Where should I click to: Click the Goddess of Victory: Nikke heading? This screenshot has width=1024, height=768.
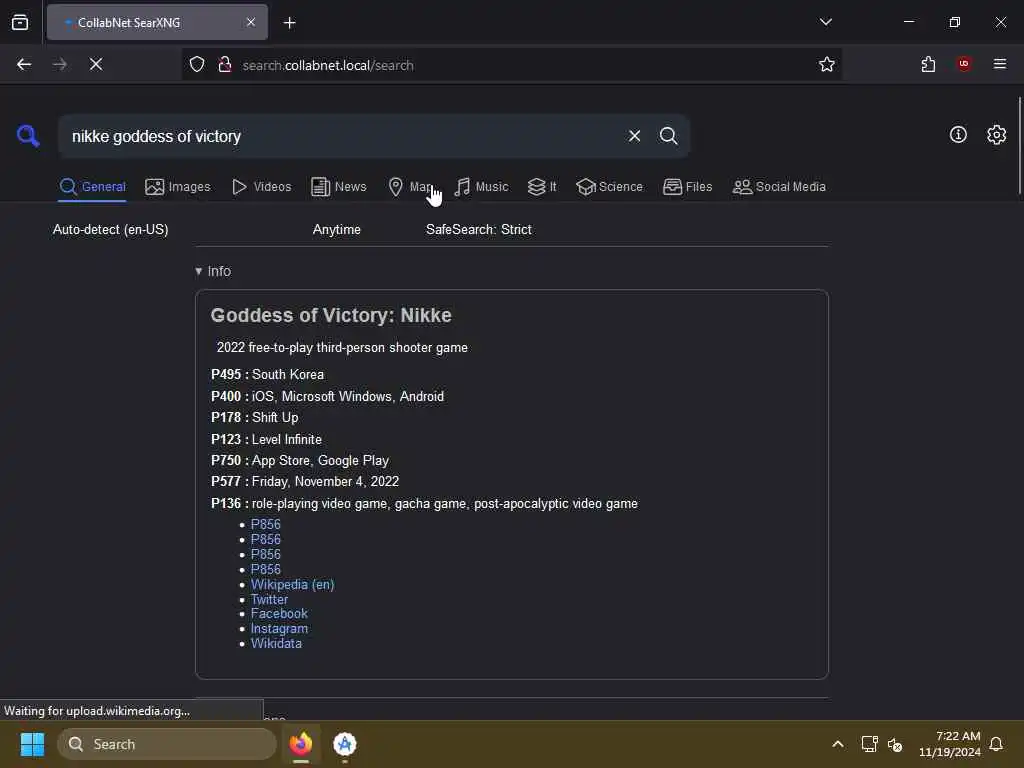[x=331, y=315]
